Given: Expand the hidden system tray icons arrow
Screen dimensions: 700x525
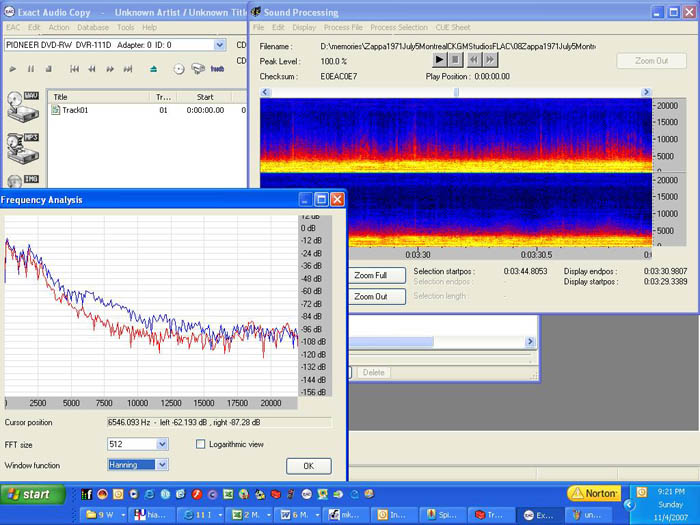Looking at the screenshot, I should point(629,505).
